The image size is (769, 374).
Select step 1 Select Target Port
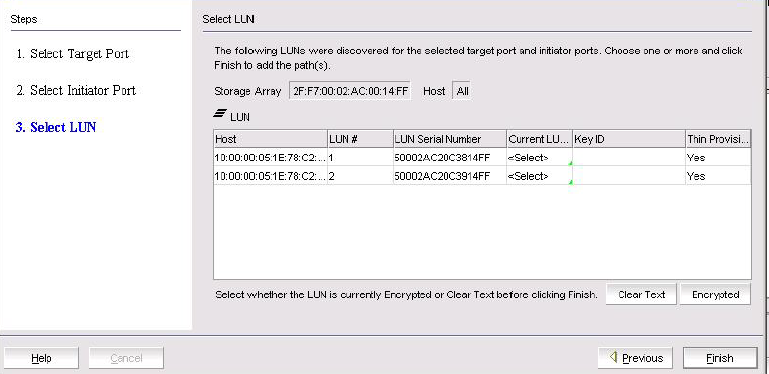[x=73, y=53]
